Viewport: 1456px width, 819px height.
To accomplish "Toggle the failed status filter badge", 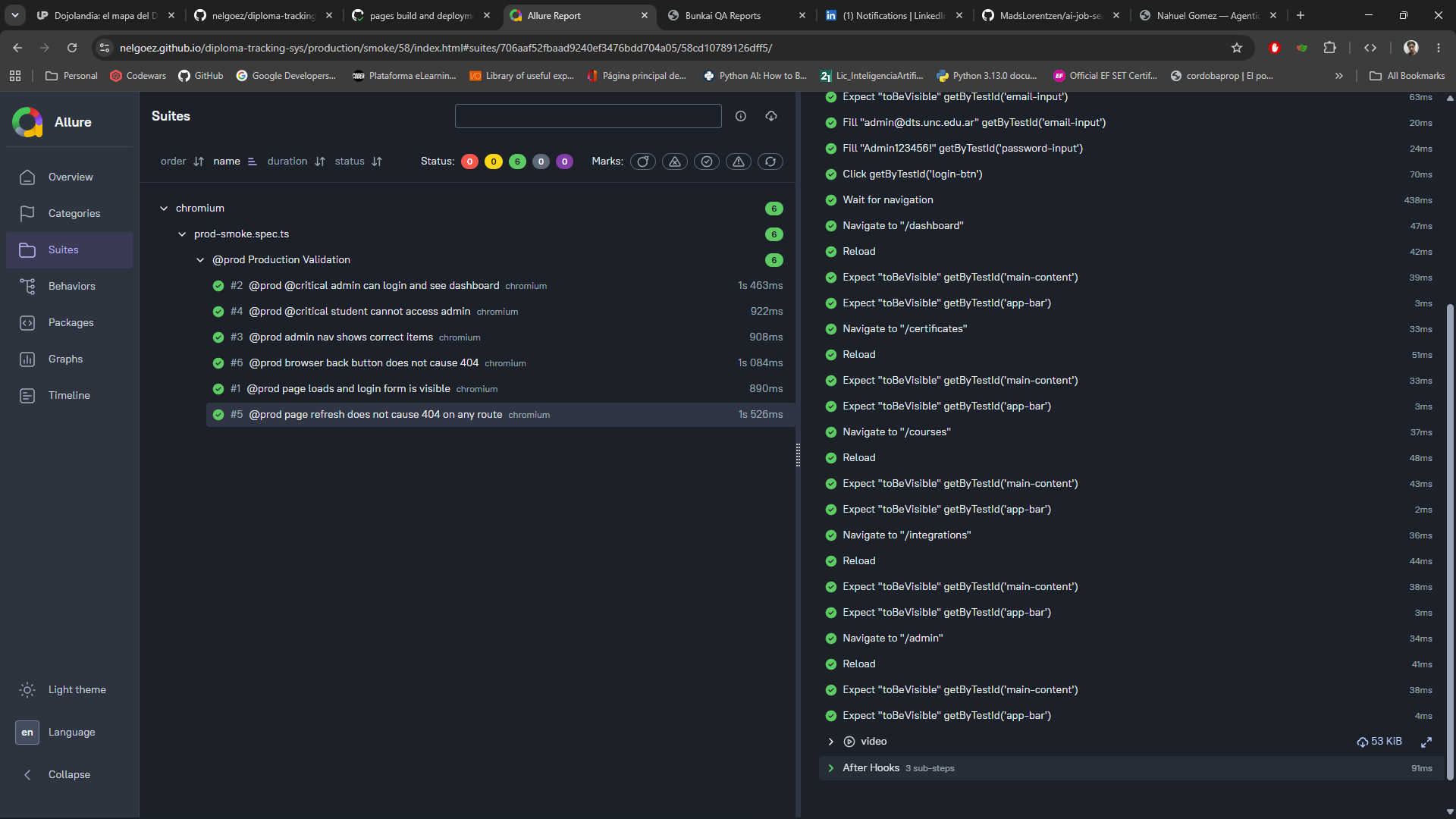I will click(x=469, y=162).
